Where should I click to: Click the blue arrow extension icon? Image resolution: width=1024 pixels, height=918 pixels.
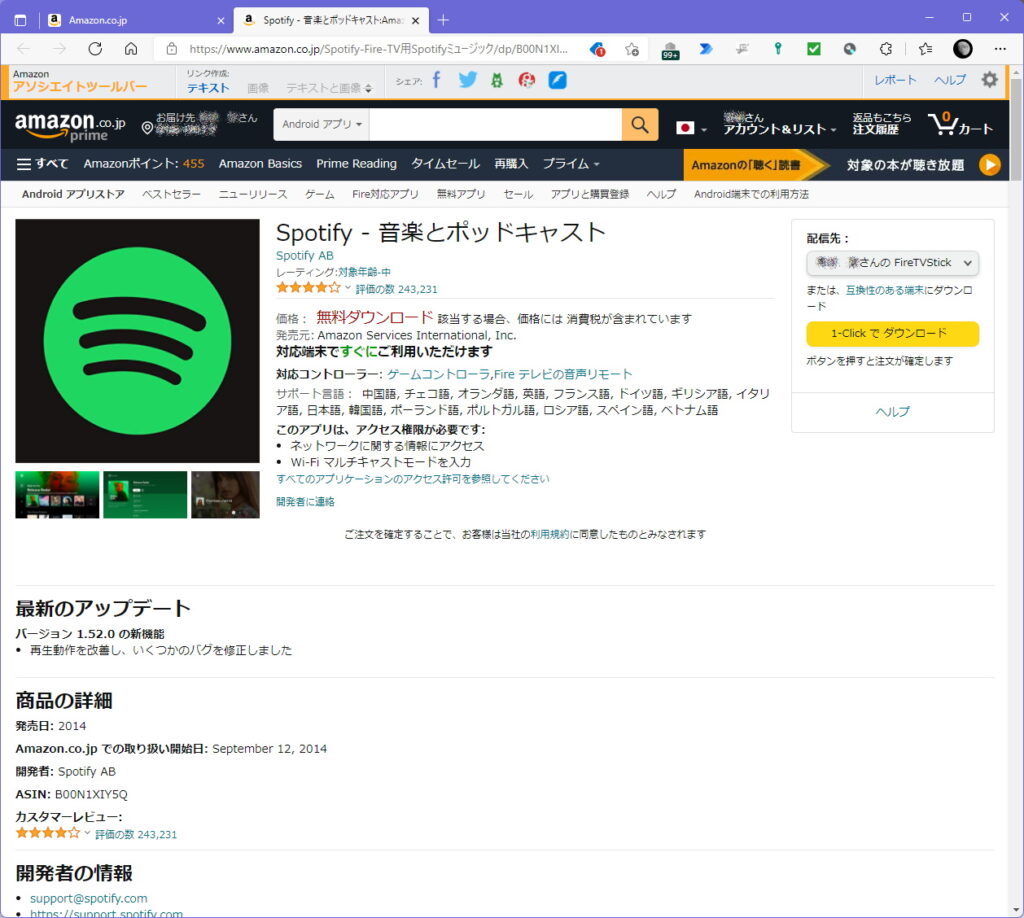[706, 48]
